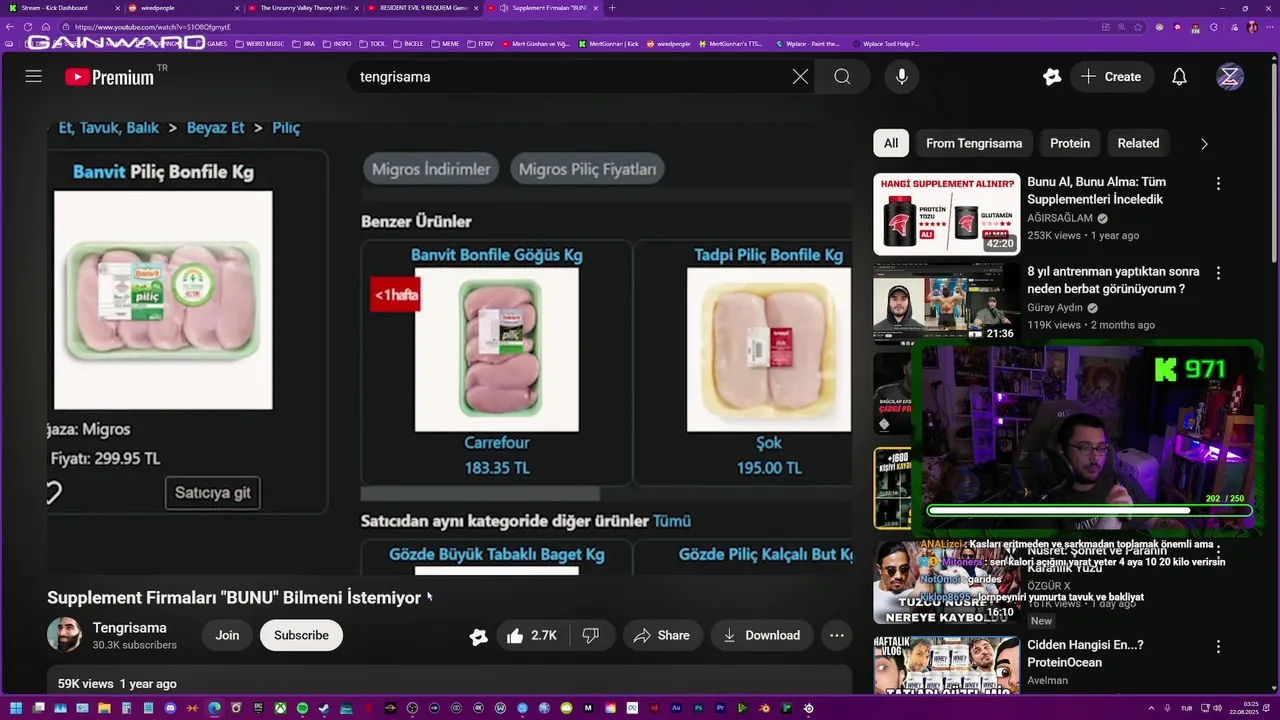Open the Windows Start menu
The height and width of the screenshot is (720, 1280).
(16, 708)
